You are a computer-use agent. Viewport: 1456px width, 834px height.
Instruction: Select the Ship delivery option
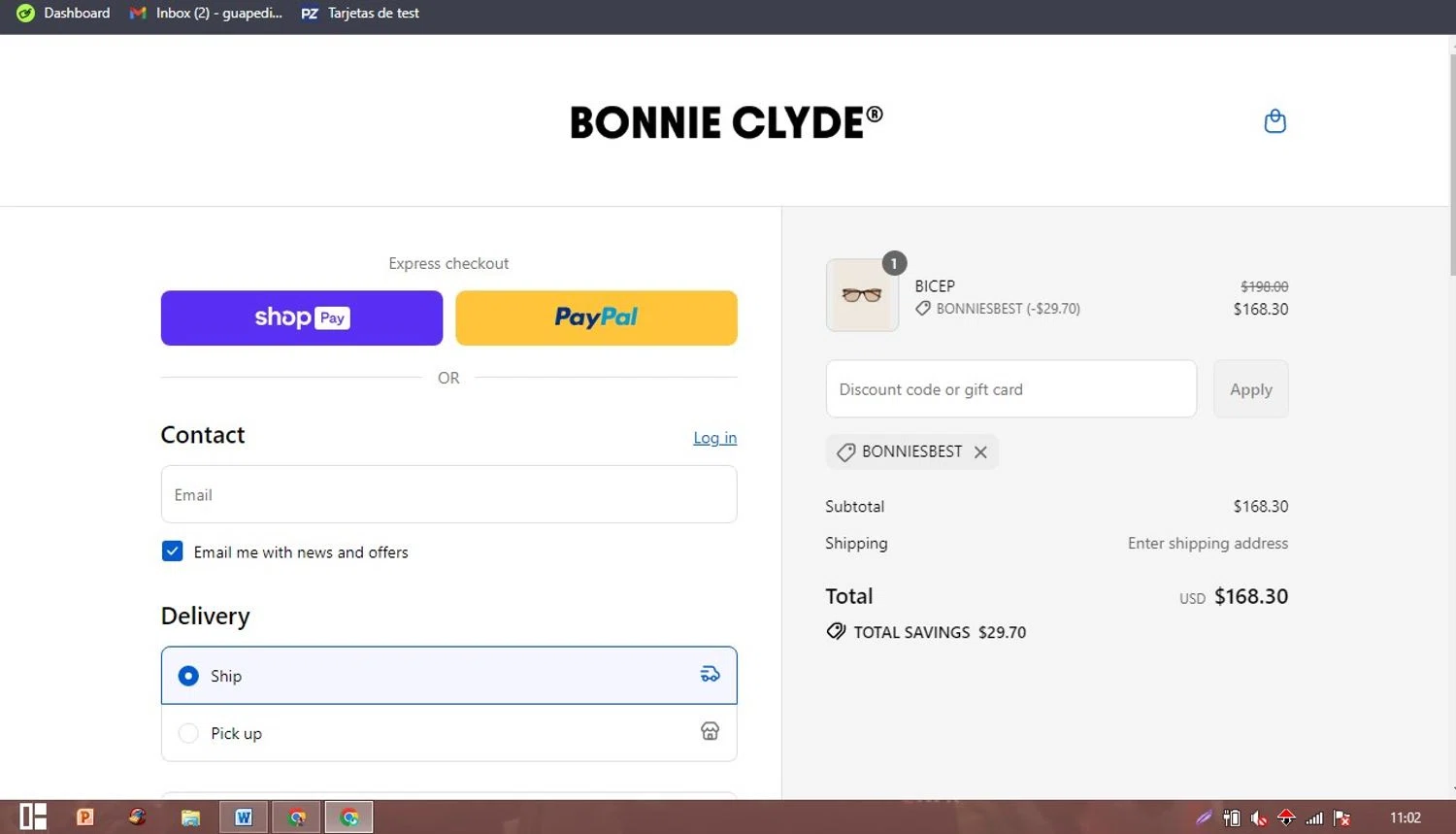pyautogui.click(x=448, y=675)
